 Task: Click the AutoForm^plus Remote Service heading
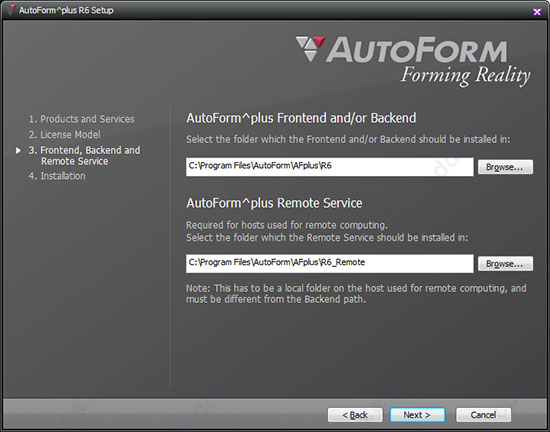tap(274, 203)
